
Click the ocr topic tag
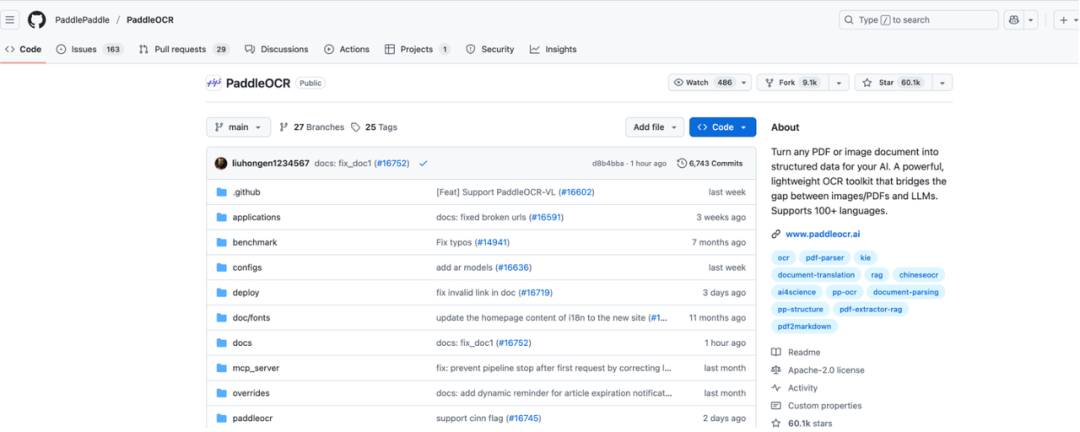click(783, 258)
